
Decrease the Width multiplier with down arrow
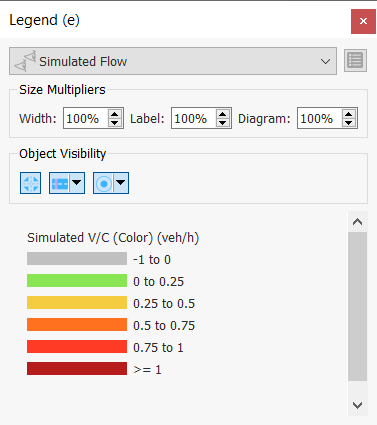(115, 123)
